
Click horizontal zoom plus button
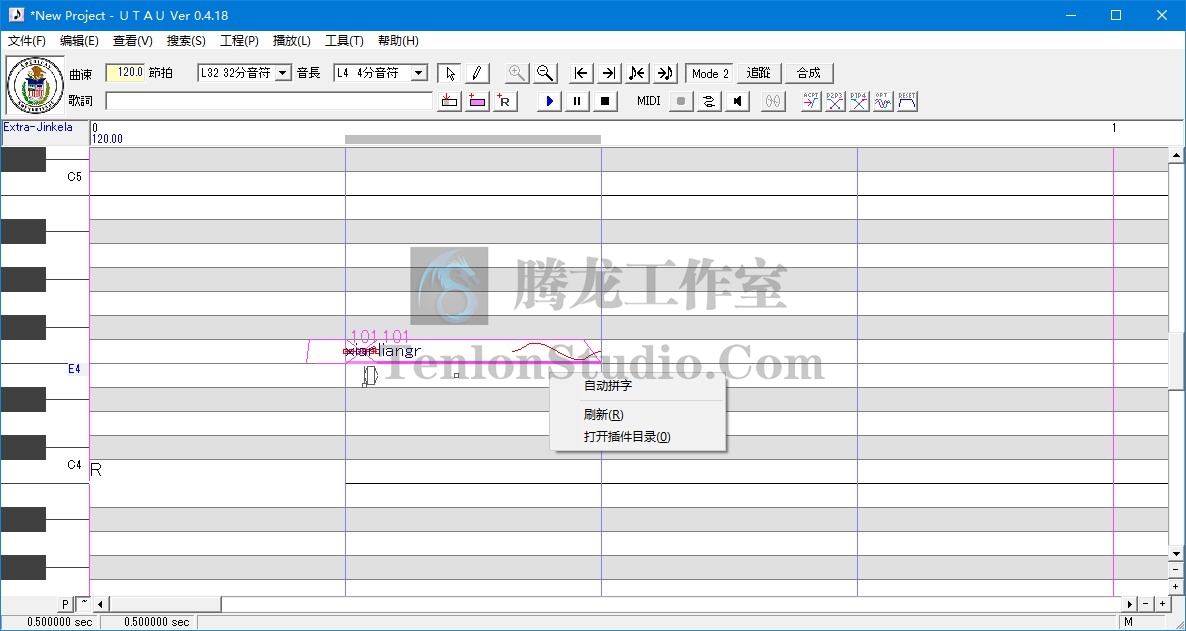[x=1162, y=604]
